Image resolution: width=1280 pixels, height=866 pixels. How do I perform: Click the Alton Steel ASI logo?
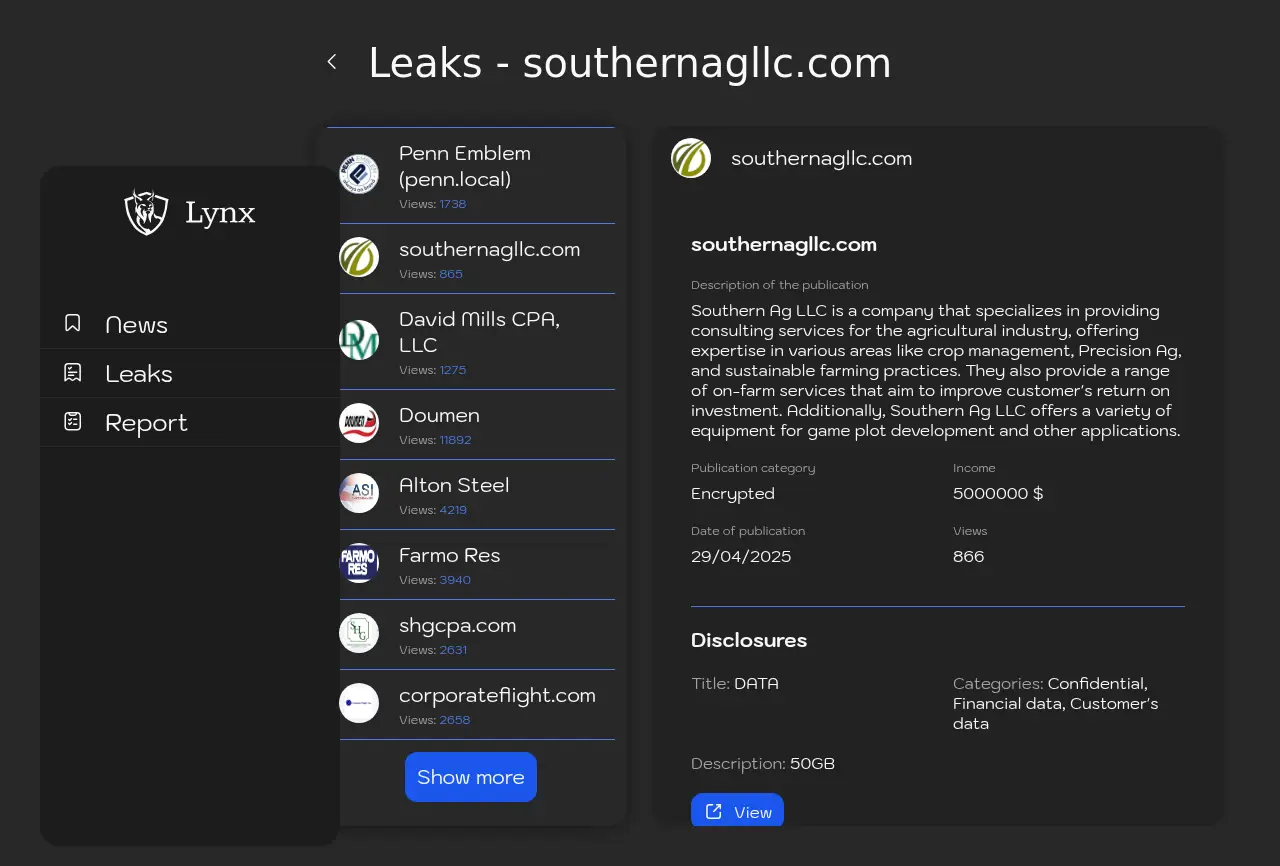(359, 493)
